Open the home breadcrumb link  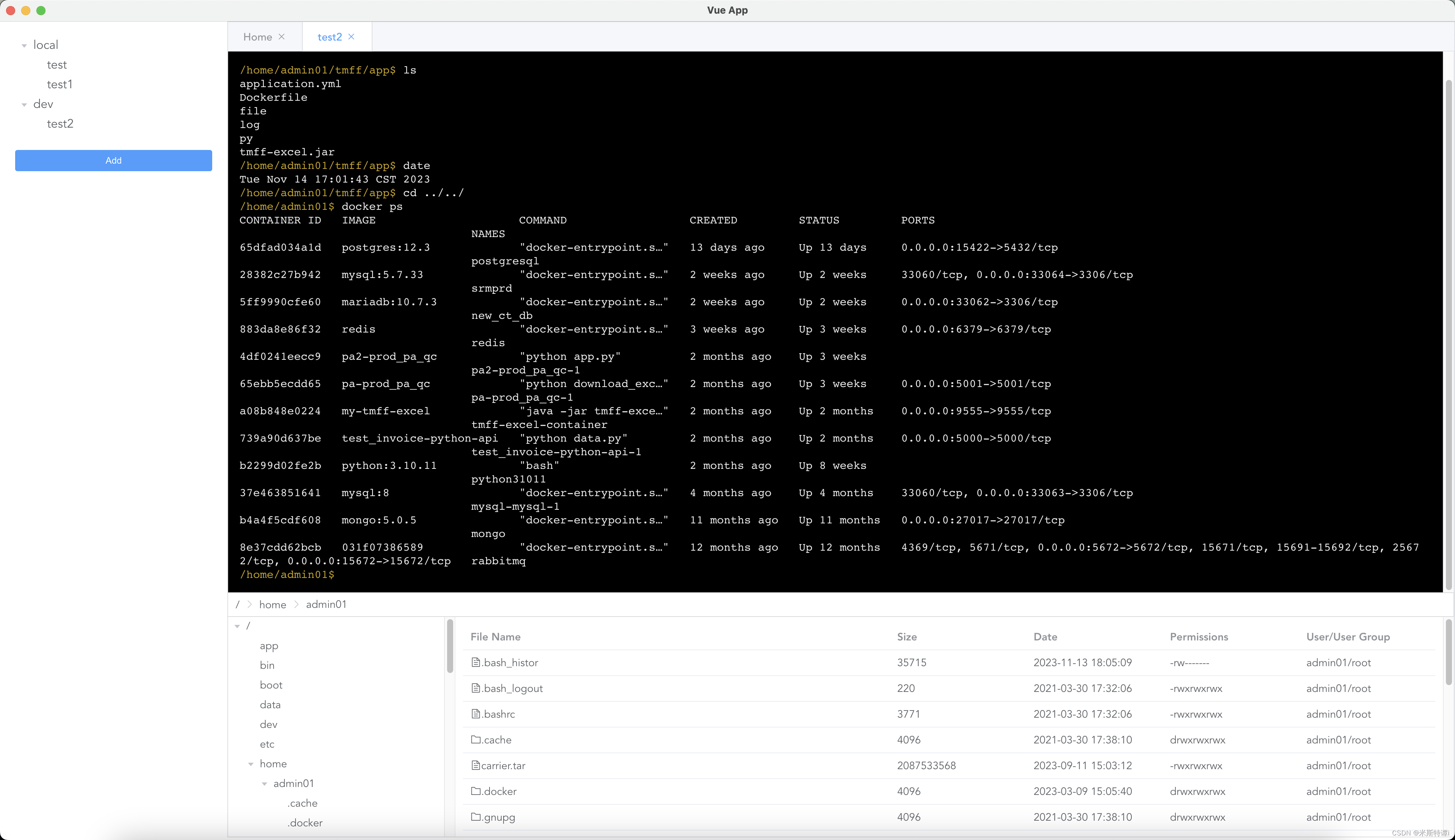click(273, 604)
